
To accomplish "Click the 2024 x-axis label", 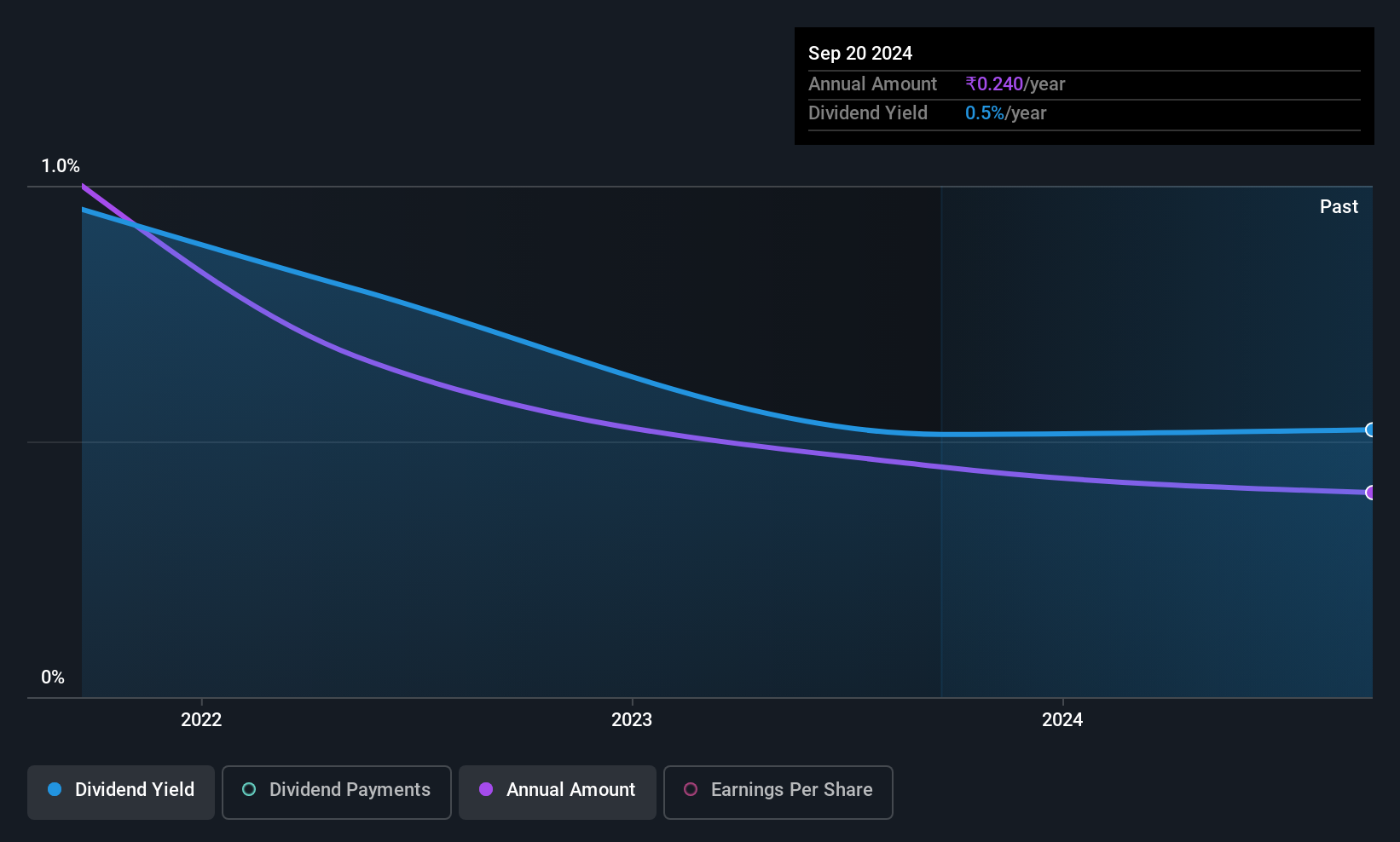I will tap(1062, 719).
